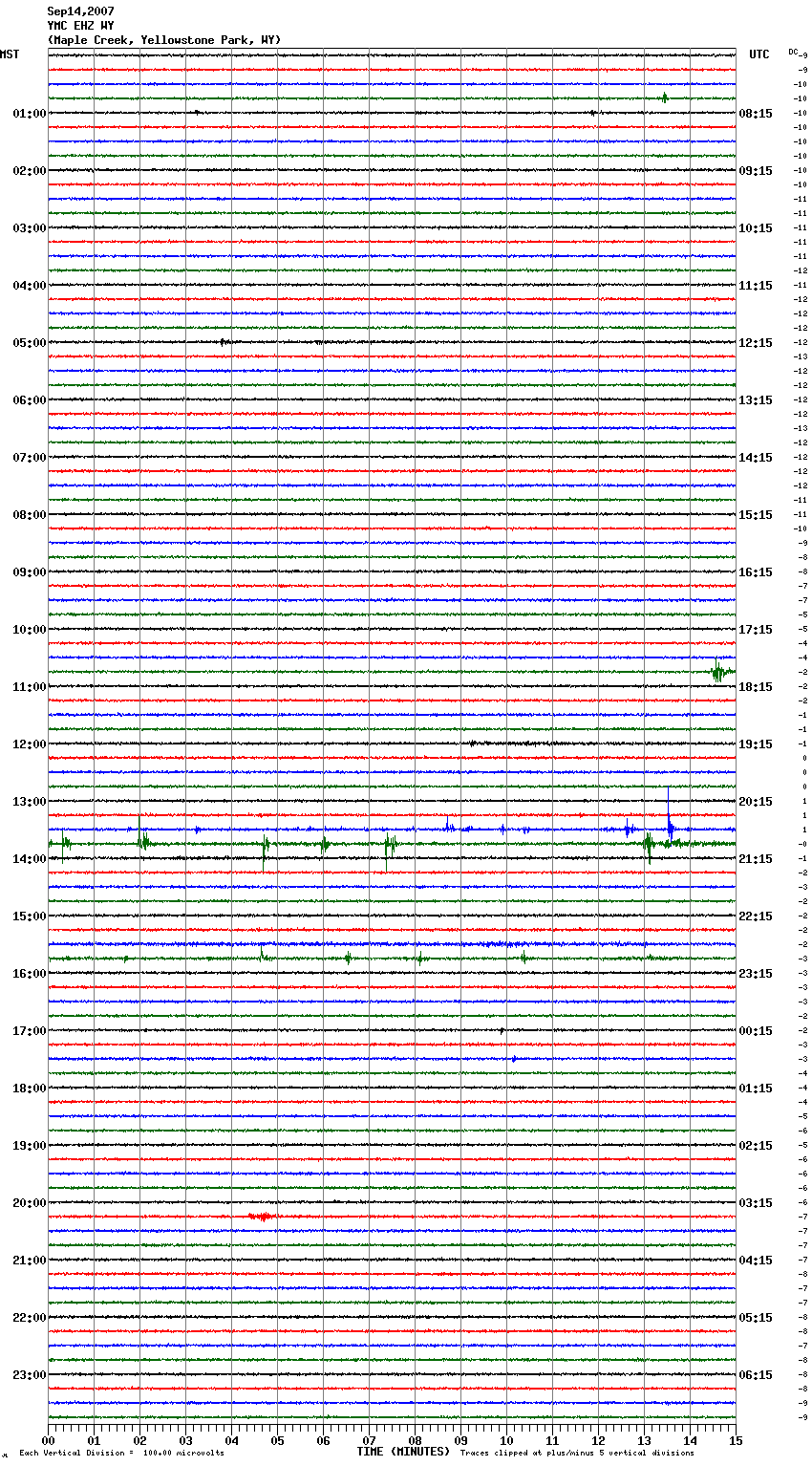Click the MST time label "11:00"

click(30, 687)
